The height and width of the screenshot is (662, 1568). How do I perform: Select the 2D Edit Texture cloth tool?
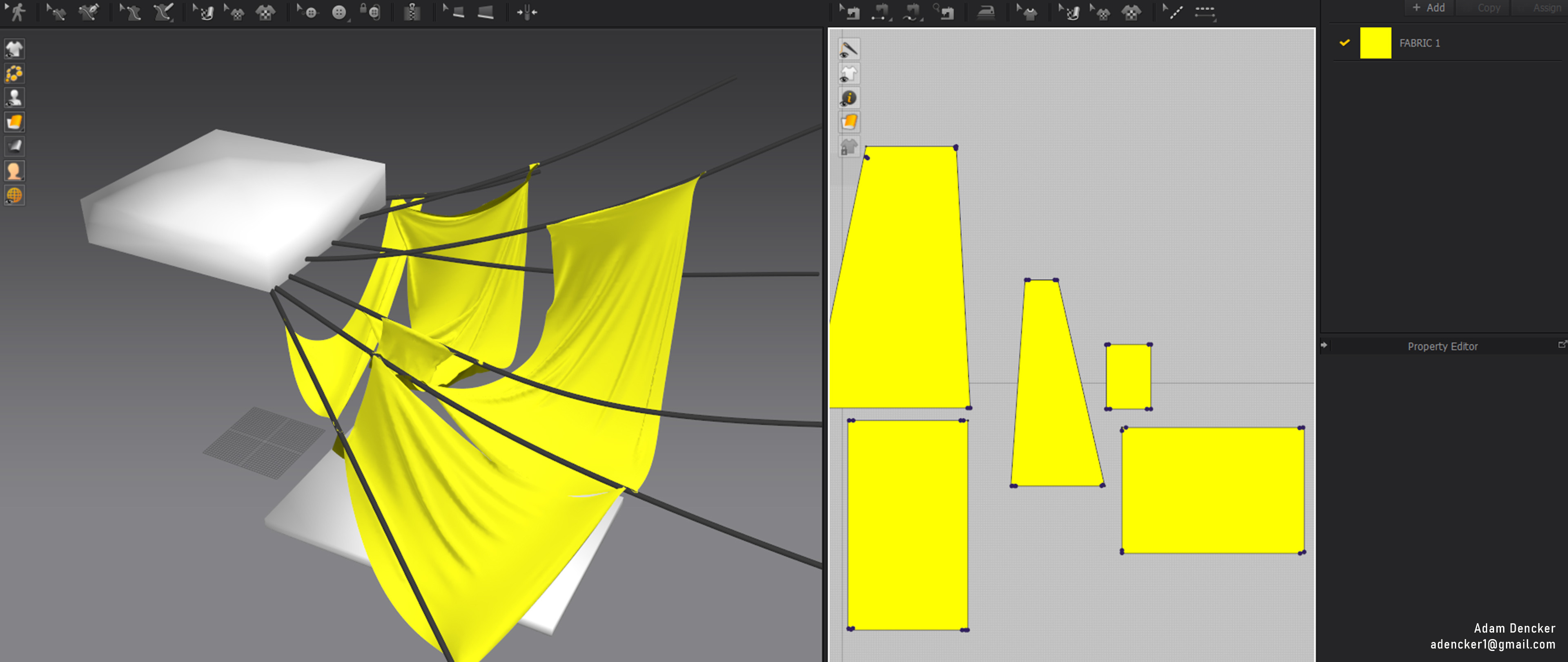[1069, 11]
